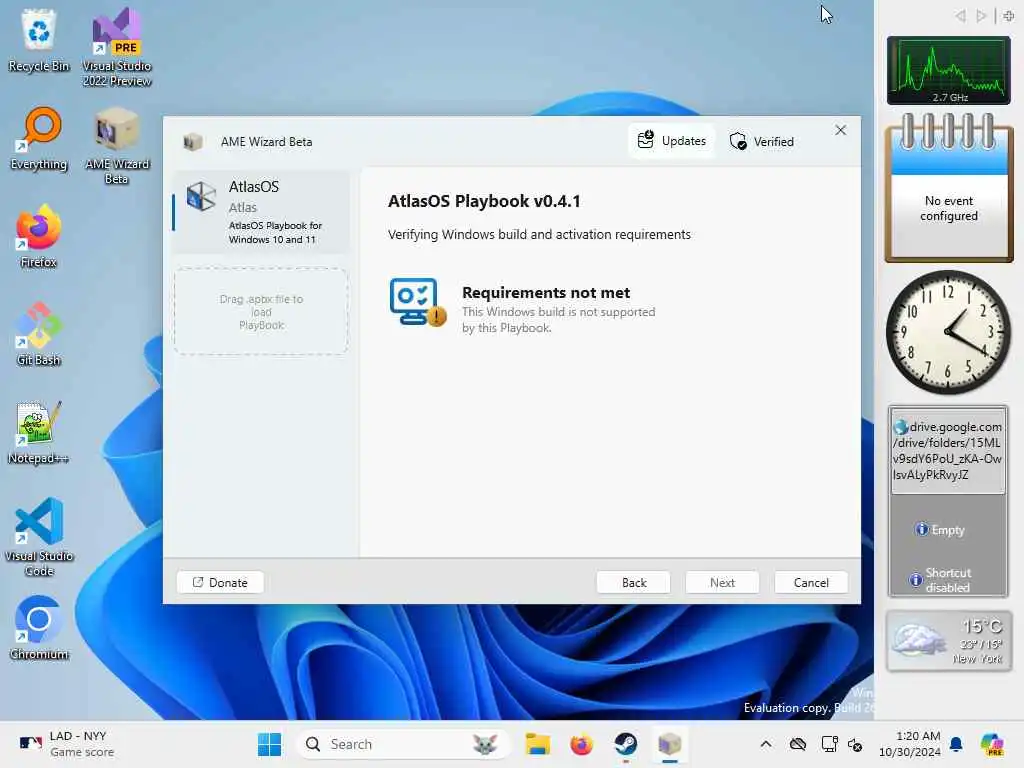The height and width of the screenshot is (768, 1024).
Task: Select AME Wizard Beta desktop icon
Action: click(x=116, y=146)
